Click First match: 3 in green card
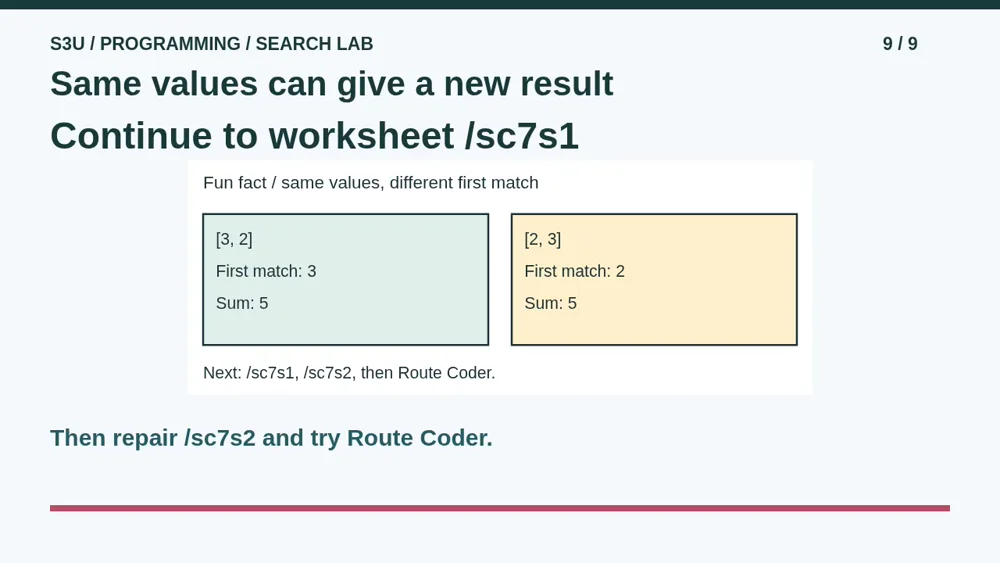 pos(266,272)
